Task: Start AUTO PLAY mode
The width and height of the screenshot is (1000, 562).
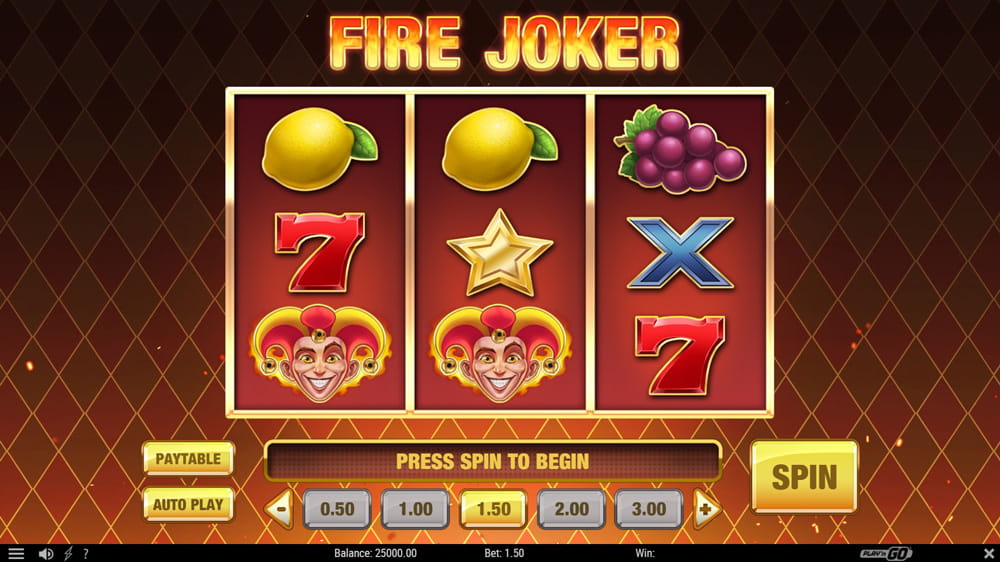Action: click(188, 505)
